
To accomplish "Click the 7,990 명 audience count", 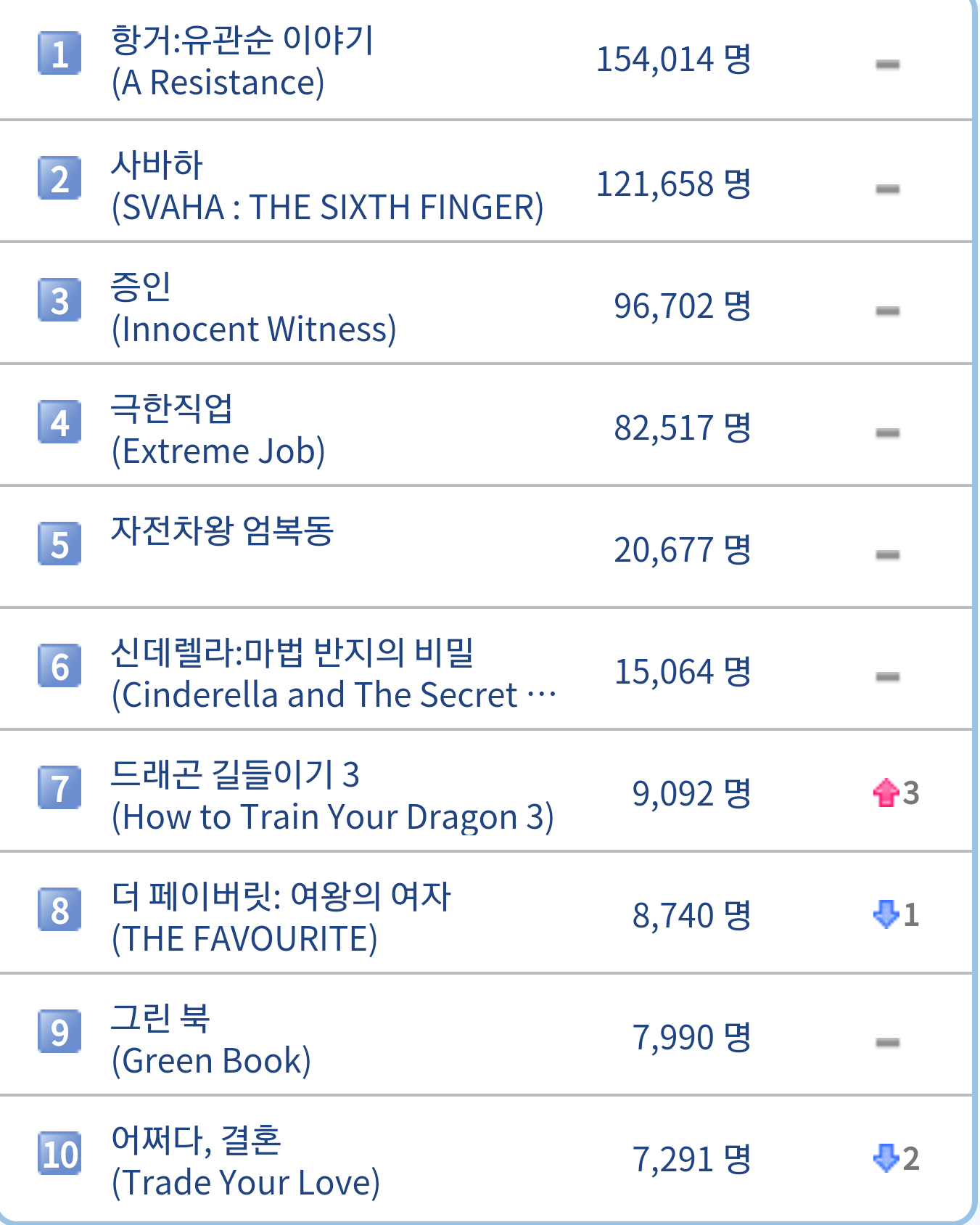I will pyautogui.click(x=691, y=1038).
